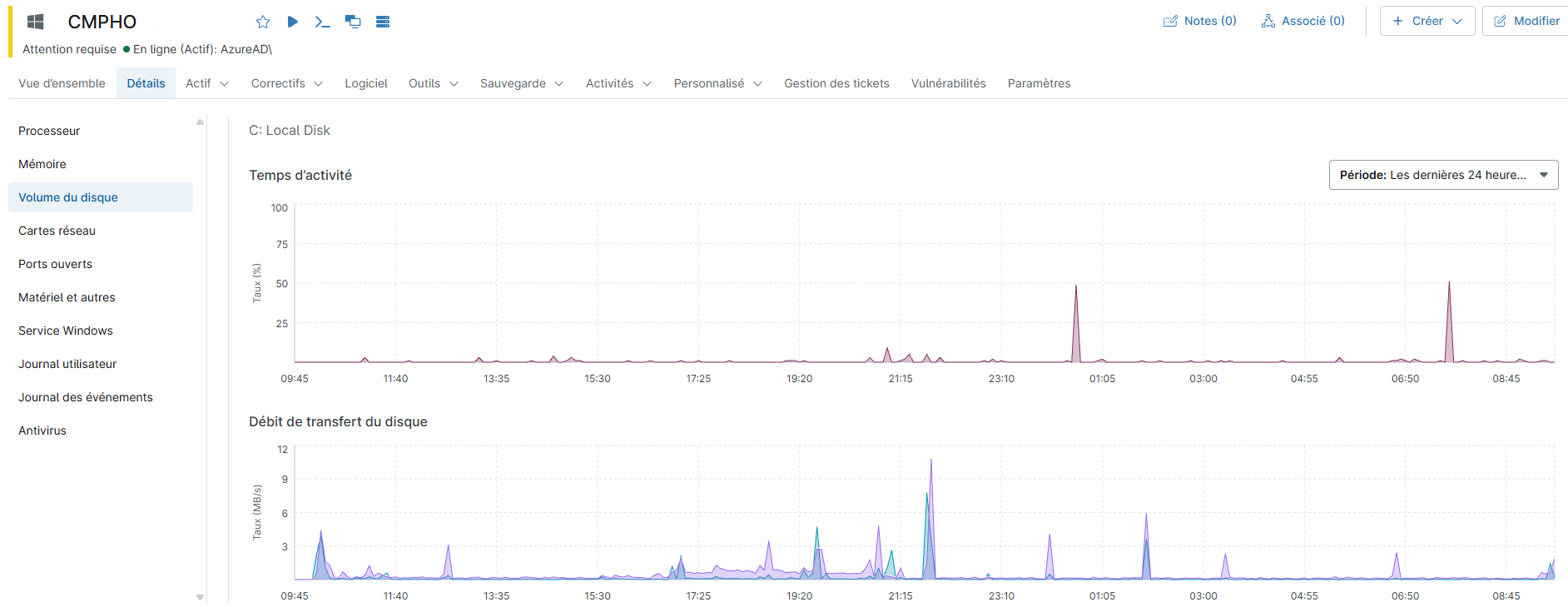
Task: Open Journal des événements in sidebar
Action: 86,397
